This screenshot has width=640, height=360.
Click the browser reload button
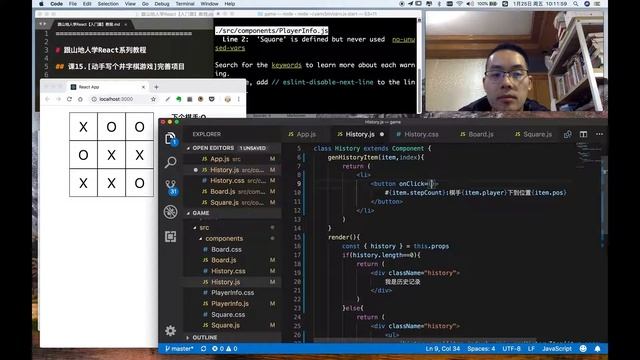coord(69,99)
